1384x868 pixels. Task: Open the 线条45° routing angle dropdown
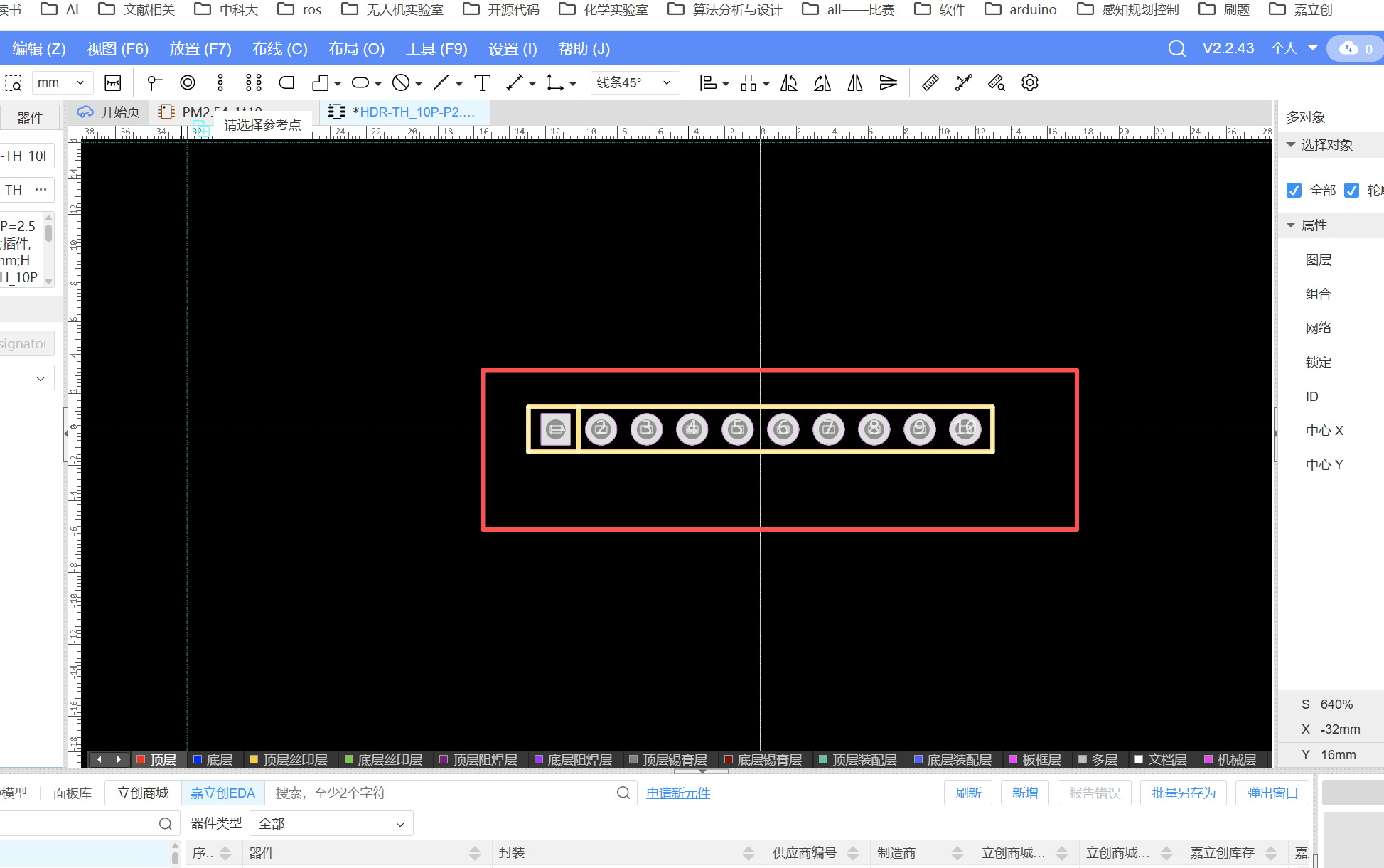point(633,83)
